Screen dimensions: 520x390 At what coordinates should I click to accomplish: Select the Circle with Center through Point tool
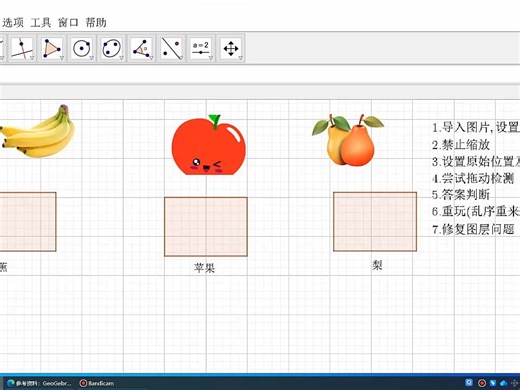[81, 48]
